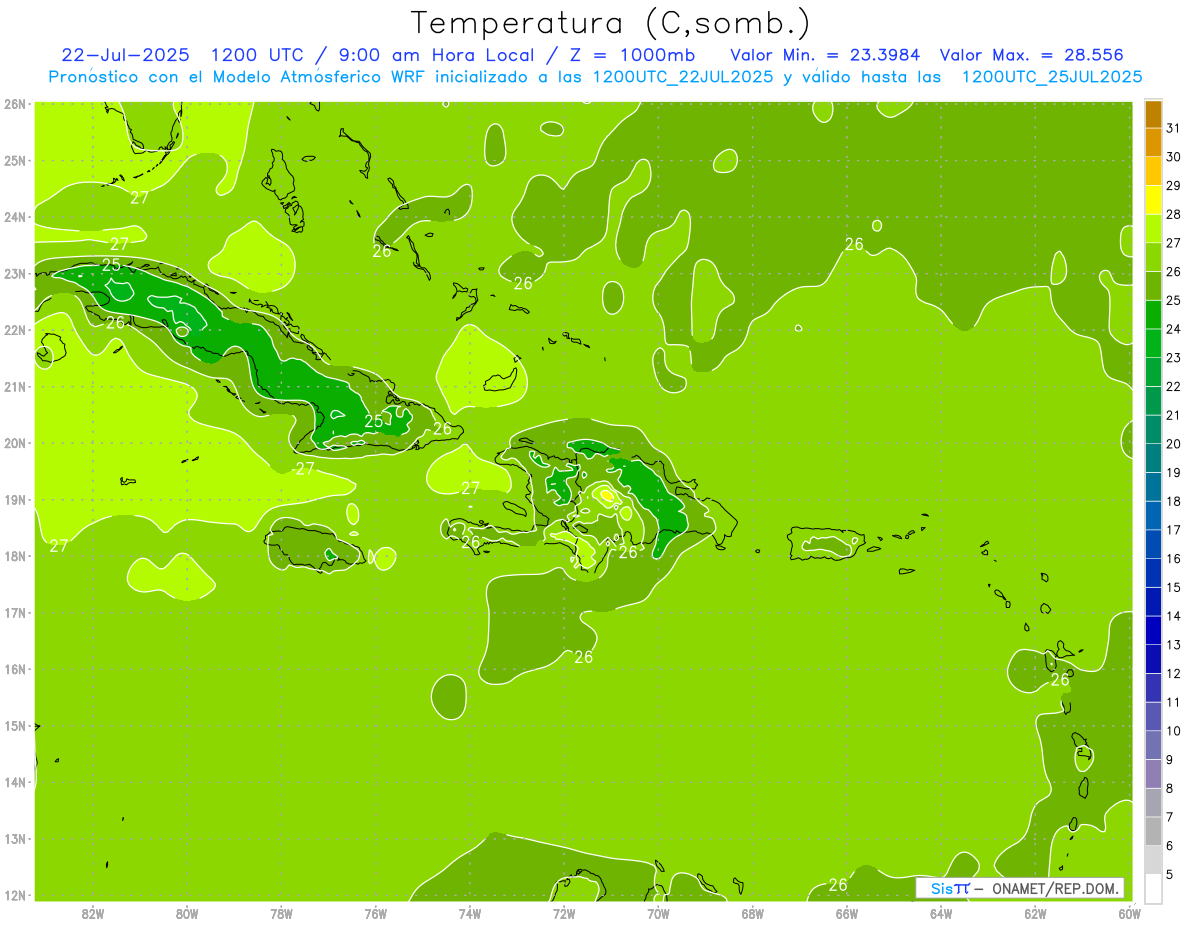Click the orange legend swatch between 30 and 31

pos(1153,142)
